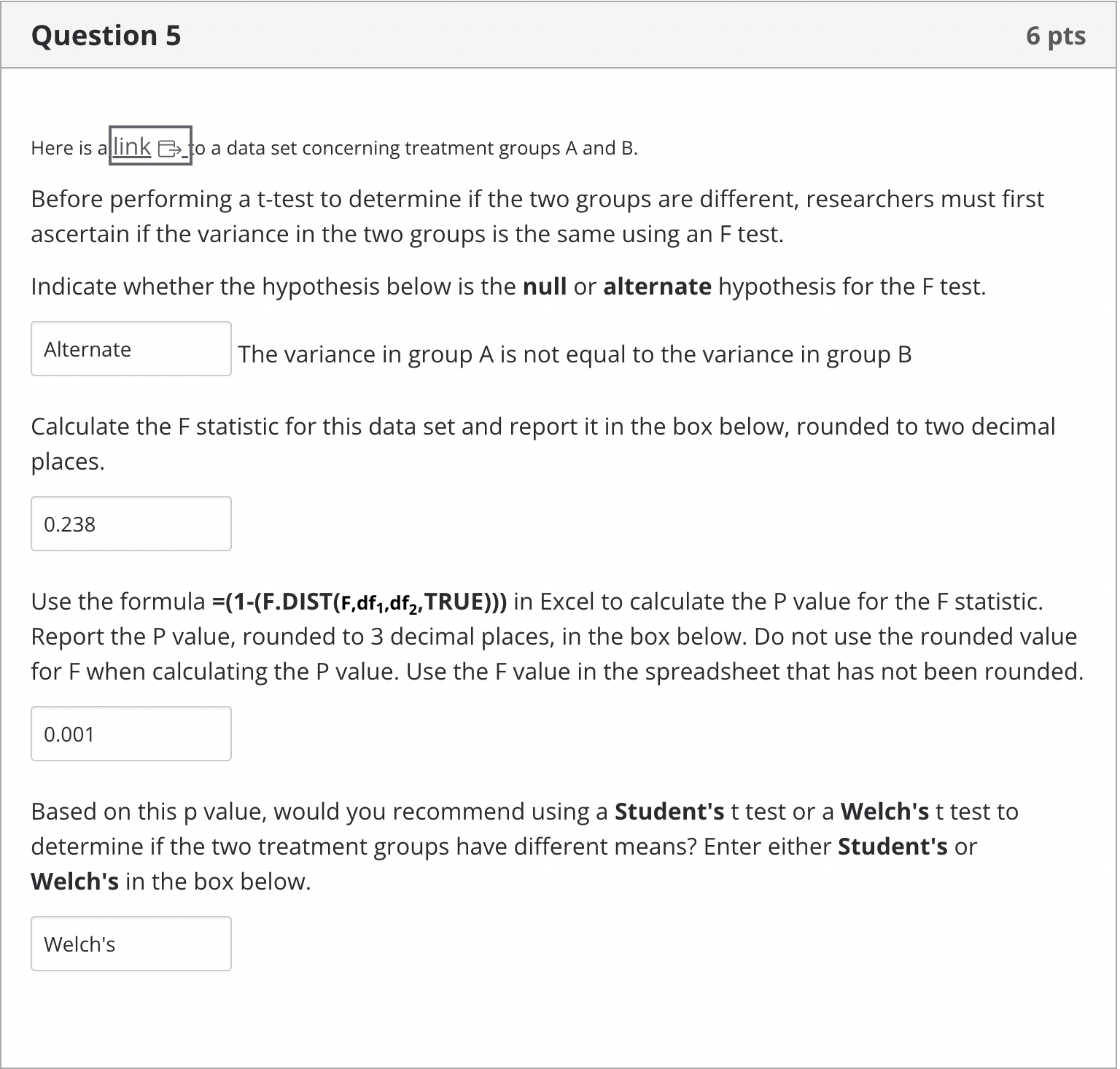Click the underlined 'link' text

pyautogui.click(x=133, y=147)
